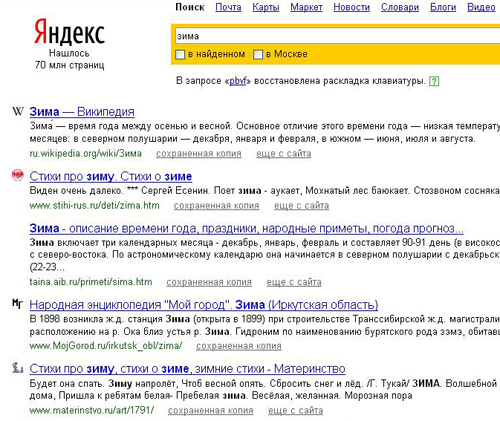Click the Материнство result favicon

pyautogui.click(x=18, y=368)
